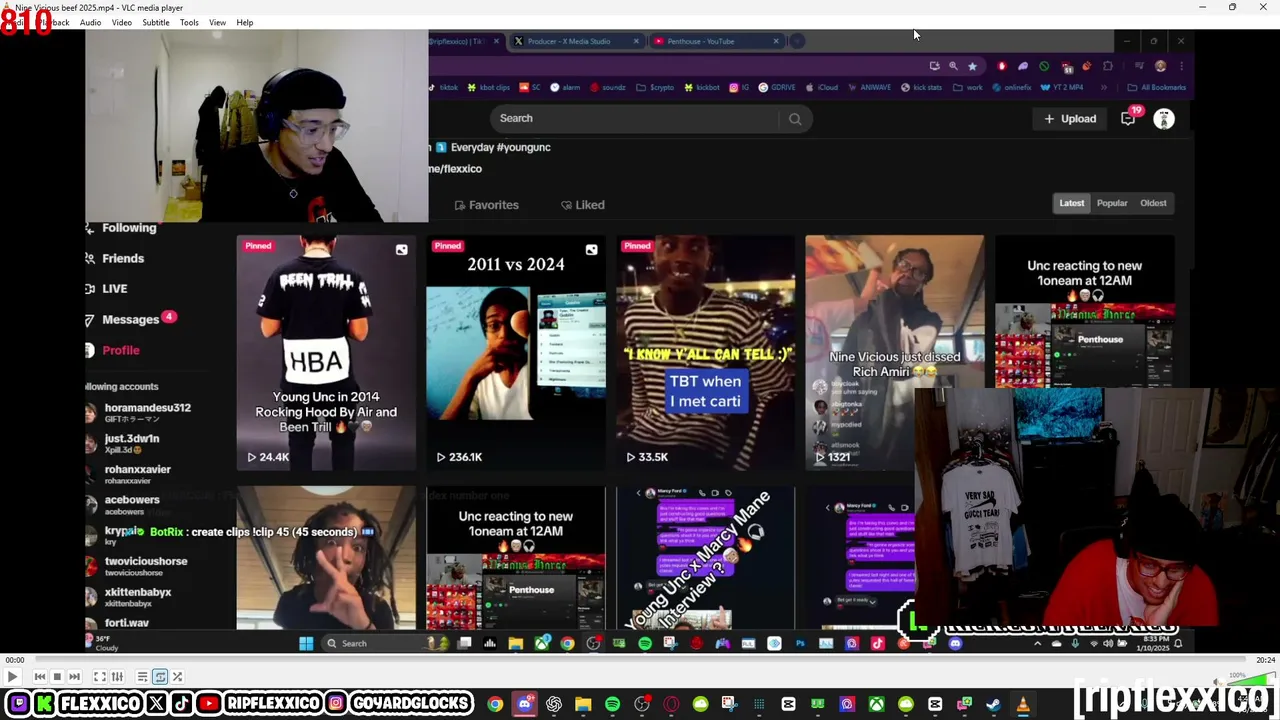Open the Video menu

[x=122, y=22]
